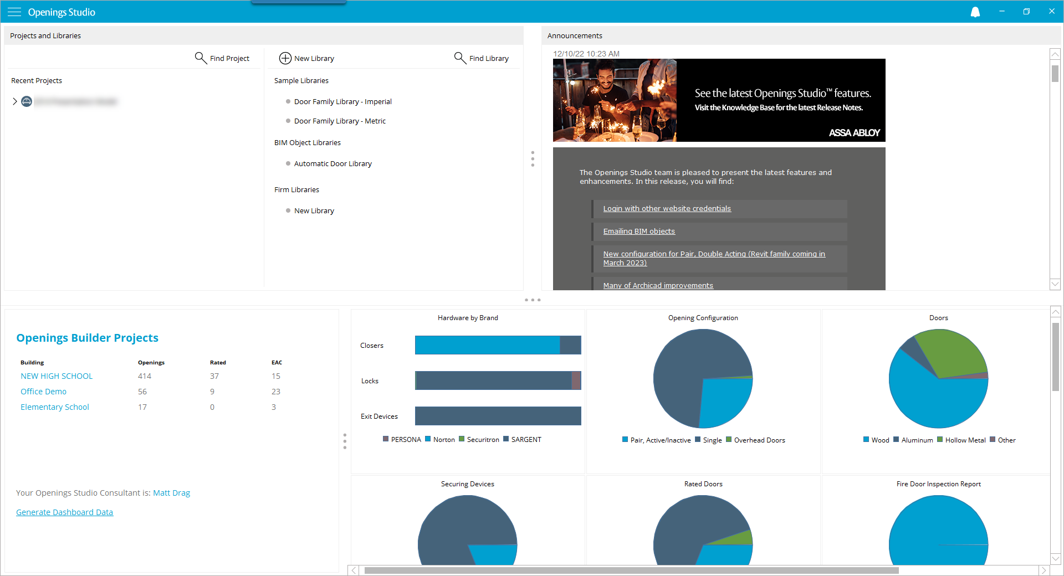This screenshot has height=576, width=1064.
Task: Click the Locks bar in Hardware chart
Action: [x=498, y=381]
